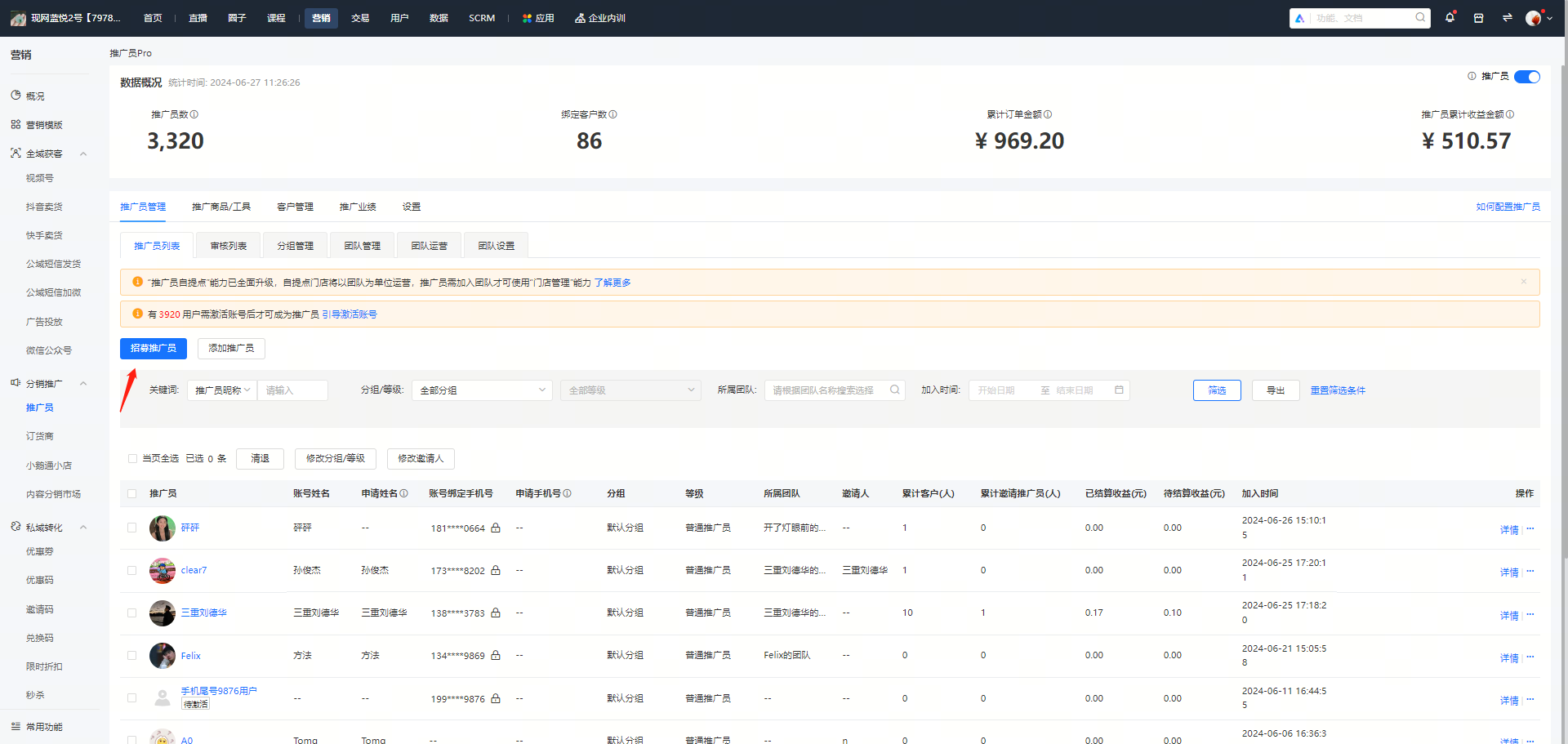Screen dimensions: 1568x744
Task: Switch to the 推广商品/工具 tab
Action: pos(221,207)
